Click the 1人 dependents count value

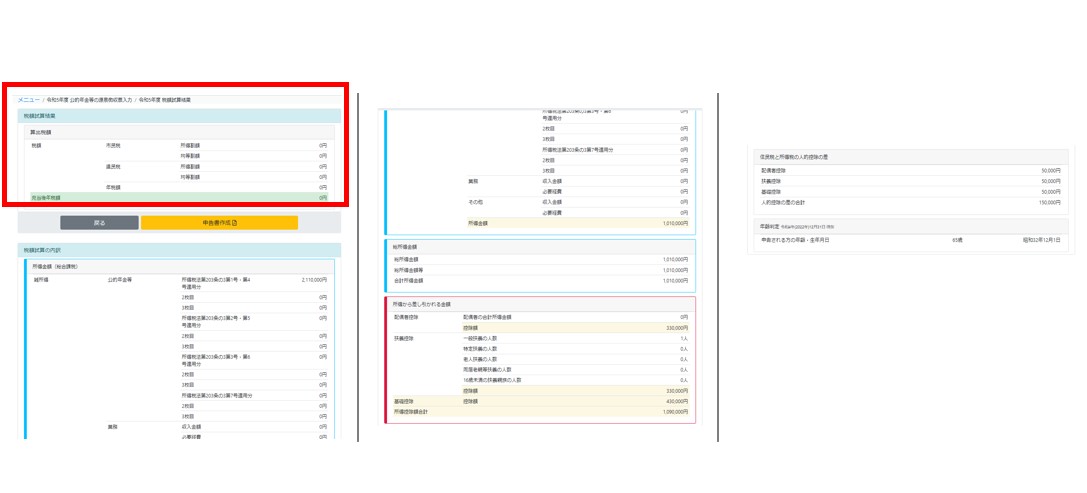click(684, 338)
